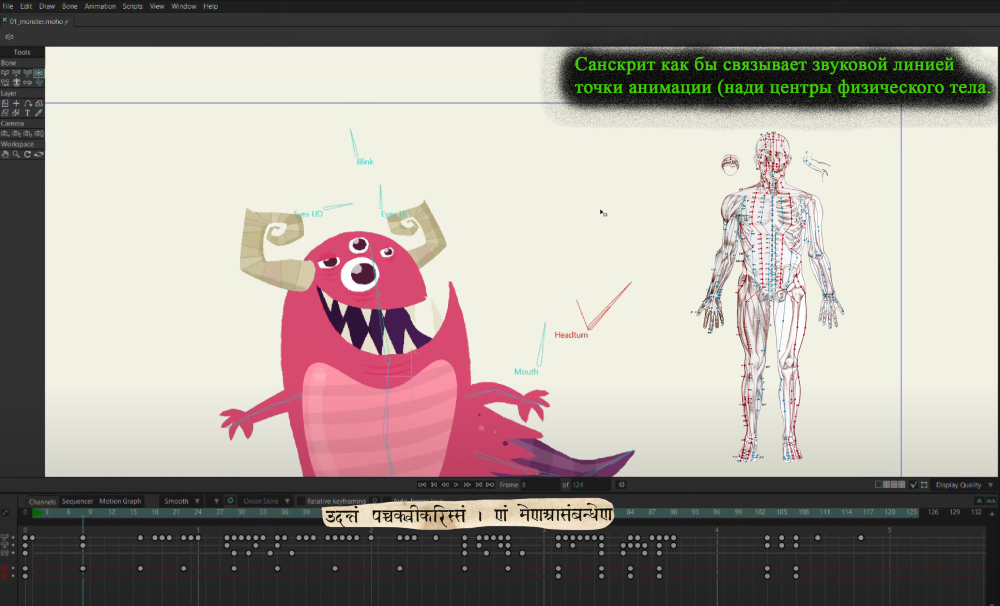The image size is (1000, 606).
Task: Click frame 24 on the timeline ruler
Action: [198, 512]
